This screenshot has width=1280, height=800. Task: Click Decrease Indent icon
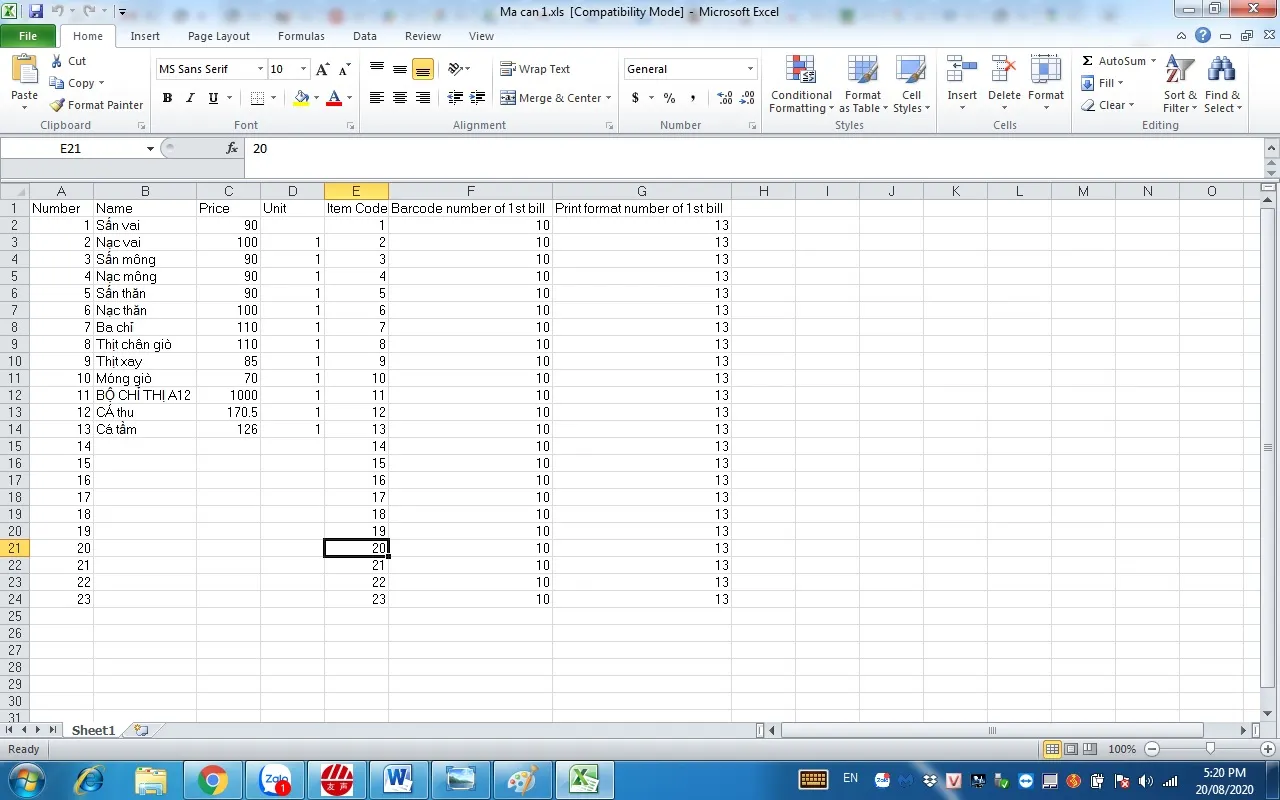455,98
